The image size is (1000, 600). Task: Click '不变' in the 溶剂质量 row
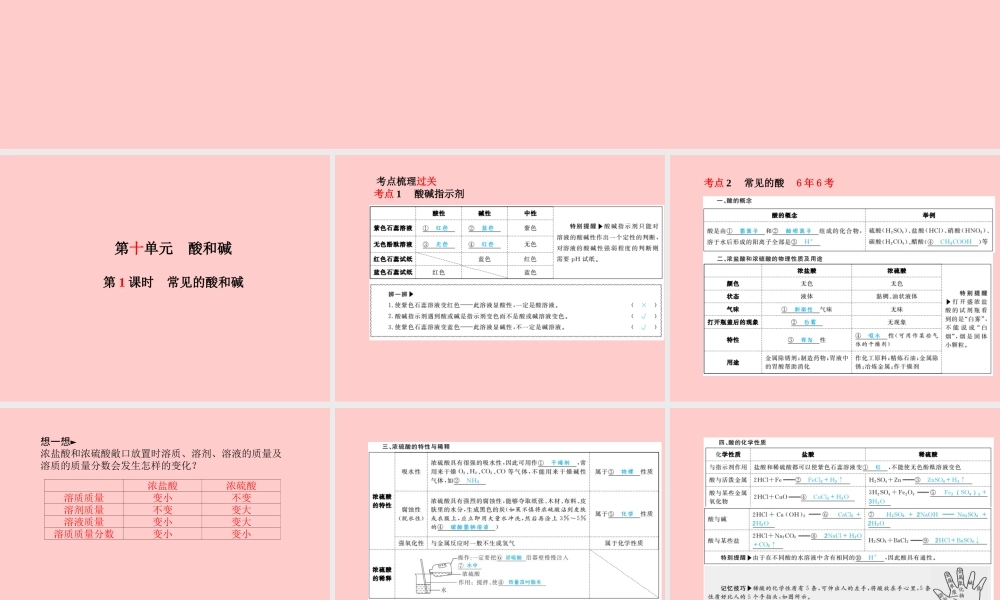[x=163, y=509]
